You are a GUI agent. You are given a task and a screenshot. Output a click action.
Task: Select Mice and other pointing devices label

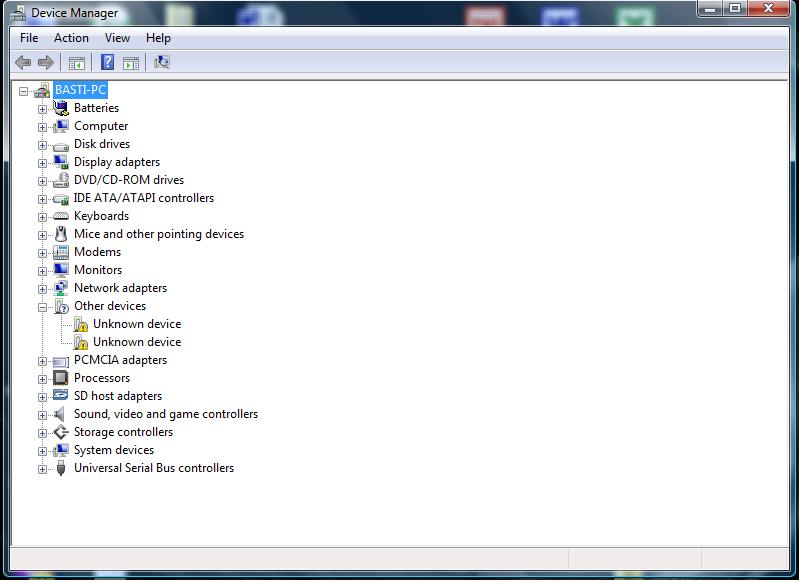coord(159,234)
